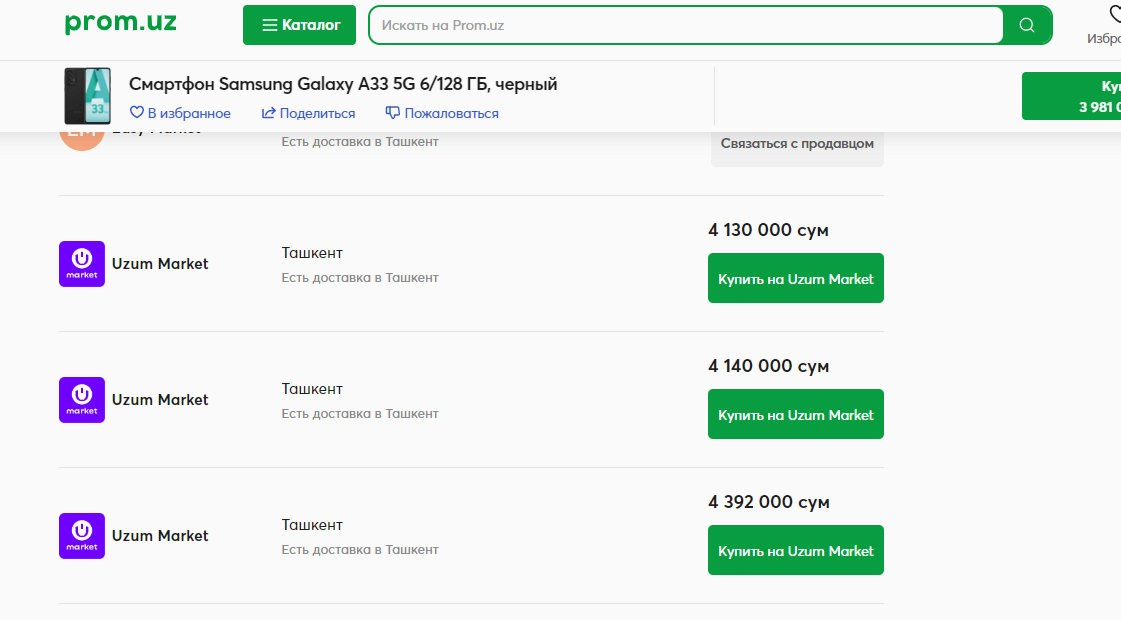
Task: Click Ташкент city text in 4 392 000 row
Action: pos(312,525)
